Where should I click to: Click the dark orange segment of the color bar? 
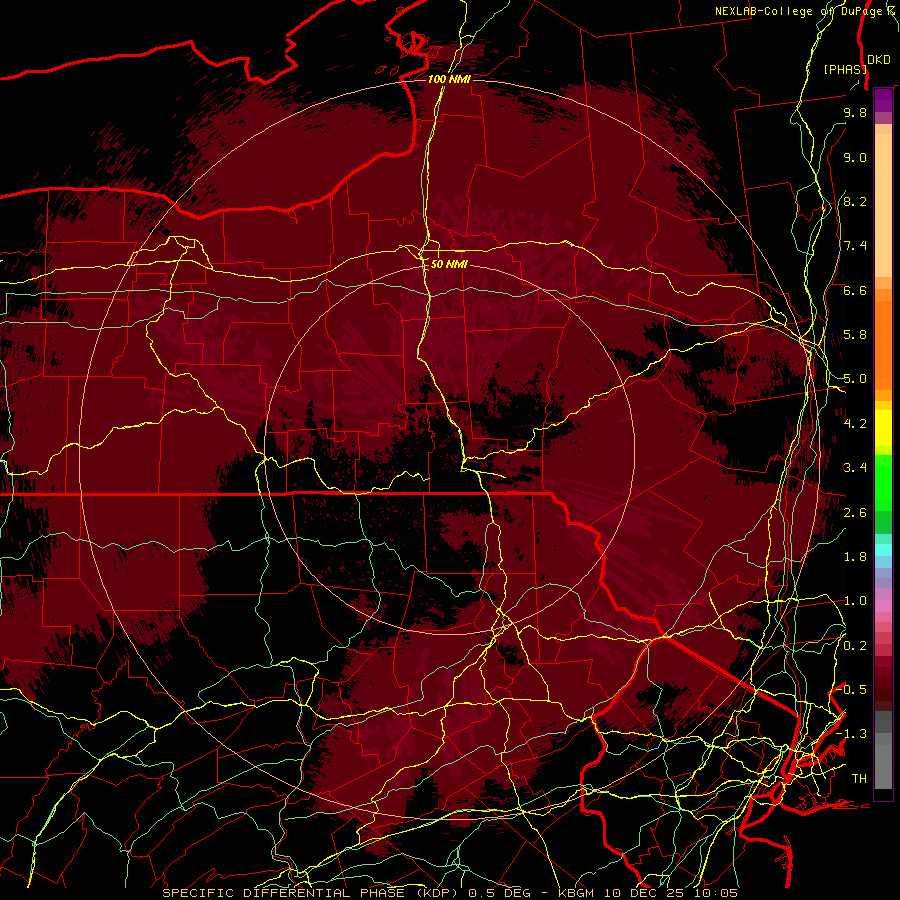[883, 346]
